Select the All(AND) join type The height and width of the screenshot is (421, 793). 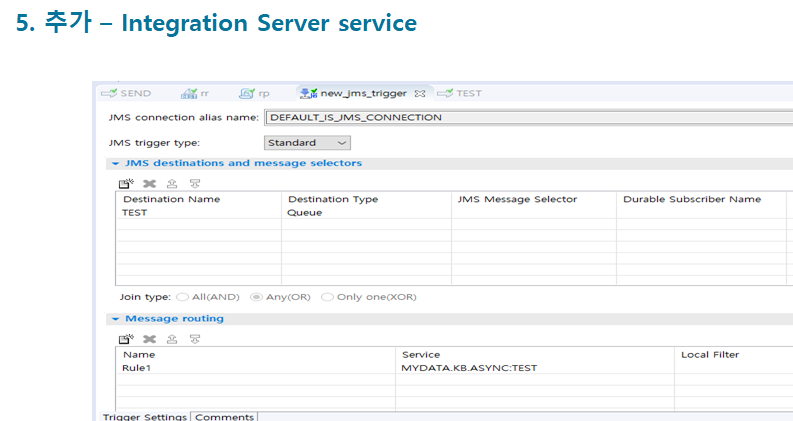pyautogui.click(x=182, y=297)
